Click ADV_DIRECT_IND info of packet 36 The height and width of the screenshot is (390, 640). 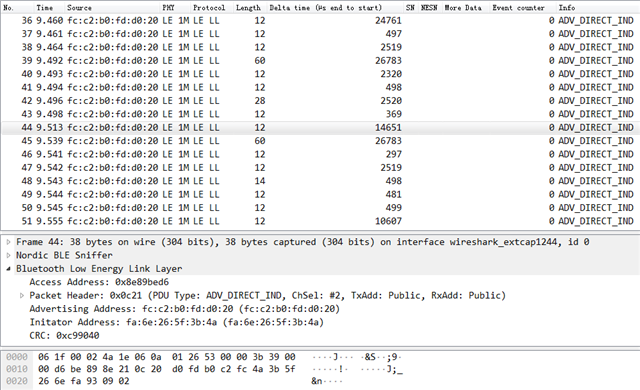click(x=596, y=20)
